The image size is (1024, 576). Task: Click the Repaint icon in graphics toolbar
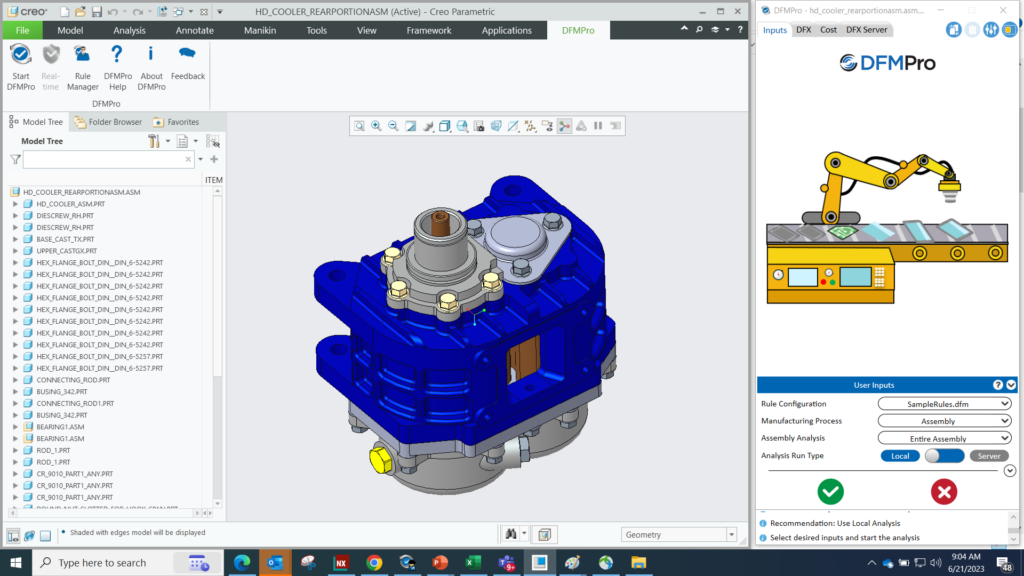pos(411,126)
